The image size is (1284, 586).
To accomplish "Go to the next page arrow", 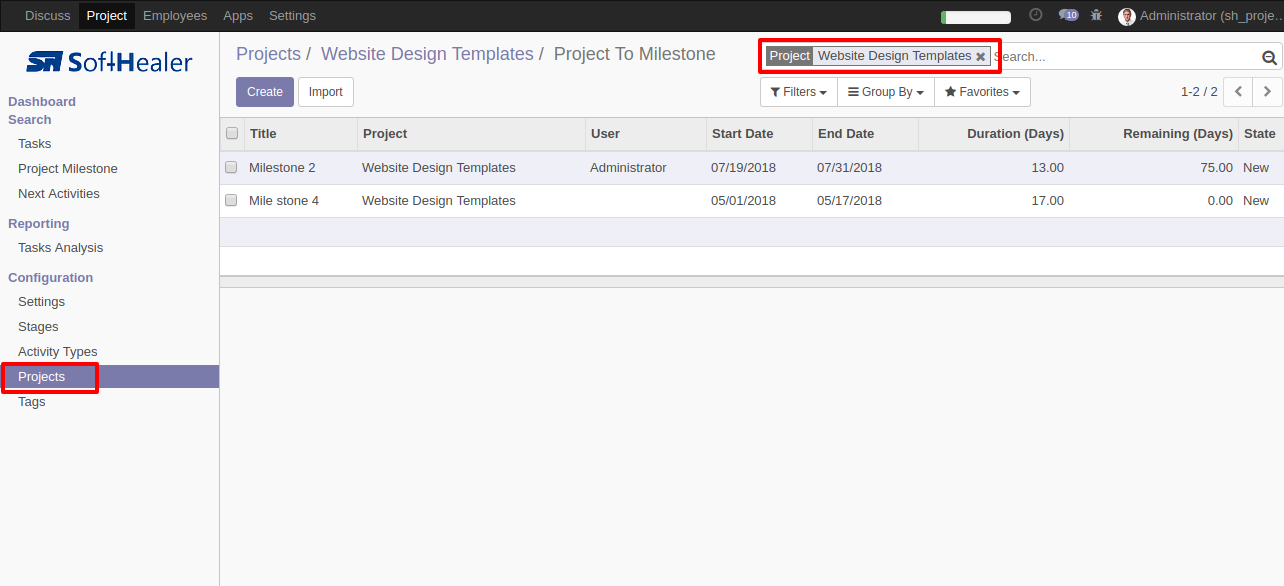I will [1267, 91].
